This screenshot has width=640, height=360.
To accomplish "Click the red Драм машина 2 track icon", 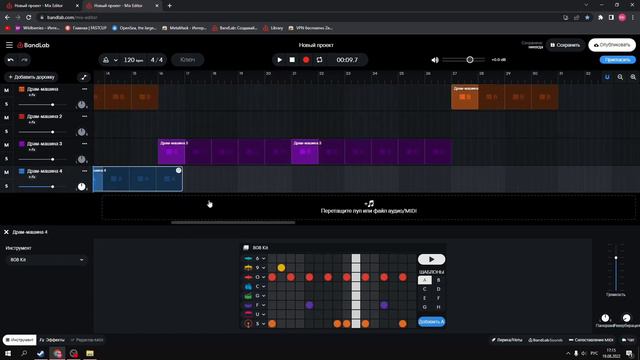I will [22, 116].
